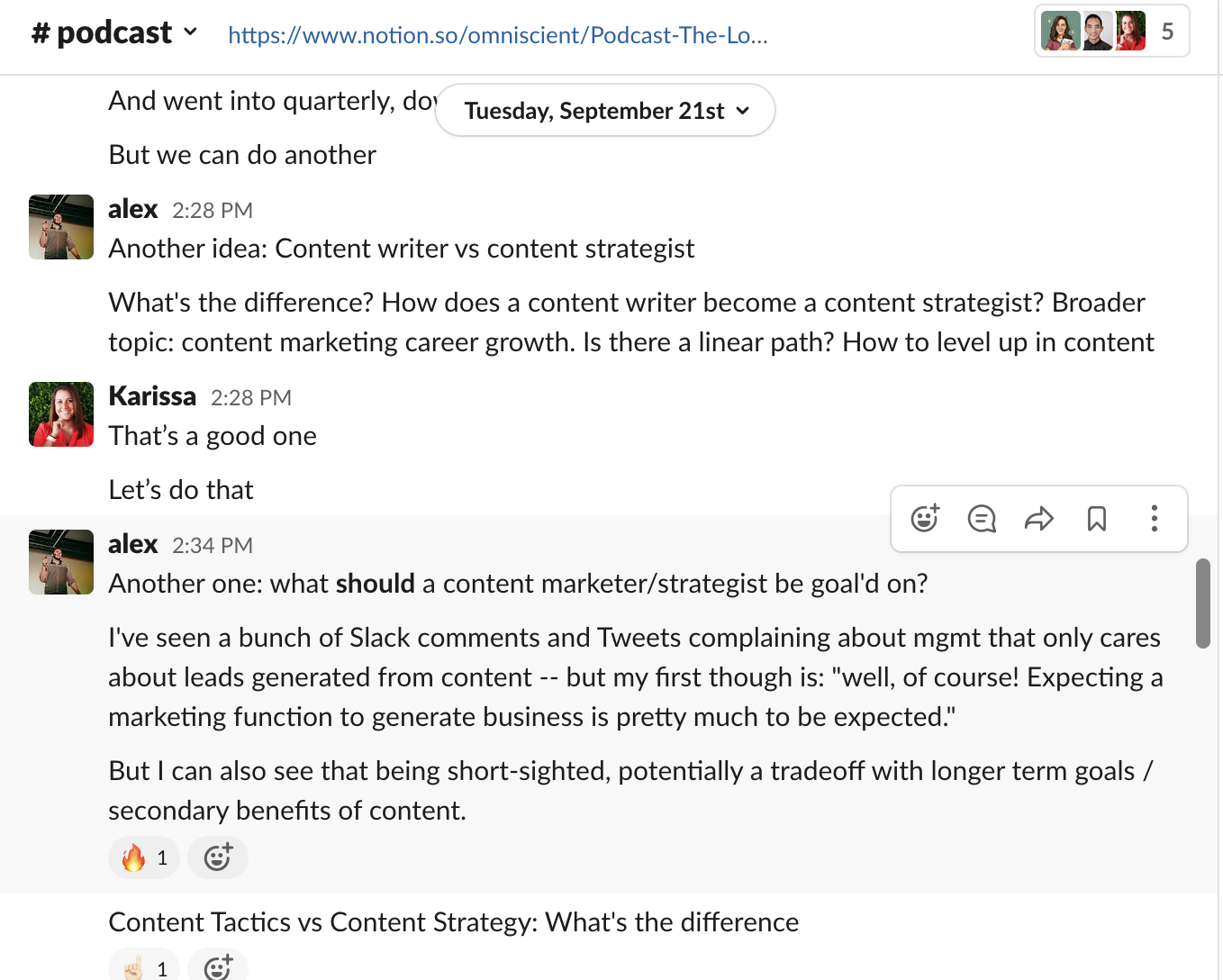1223x980 pixels.
Task: Add a reaction from the message hover toolbar
Action: (x=925, y=519)
